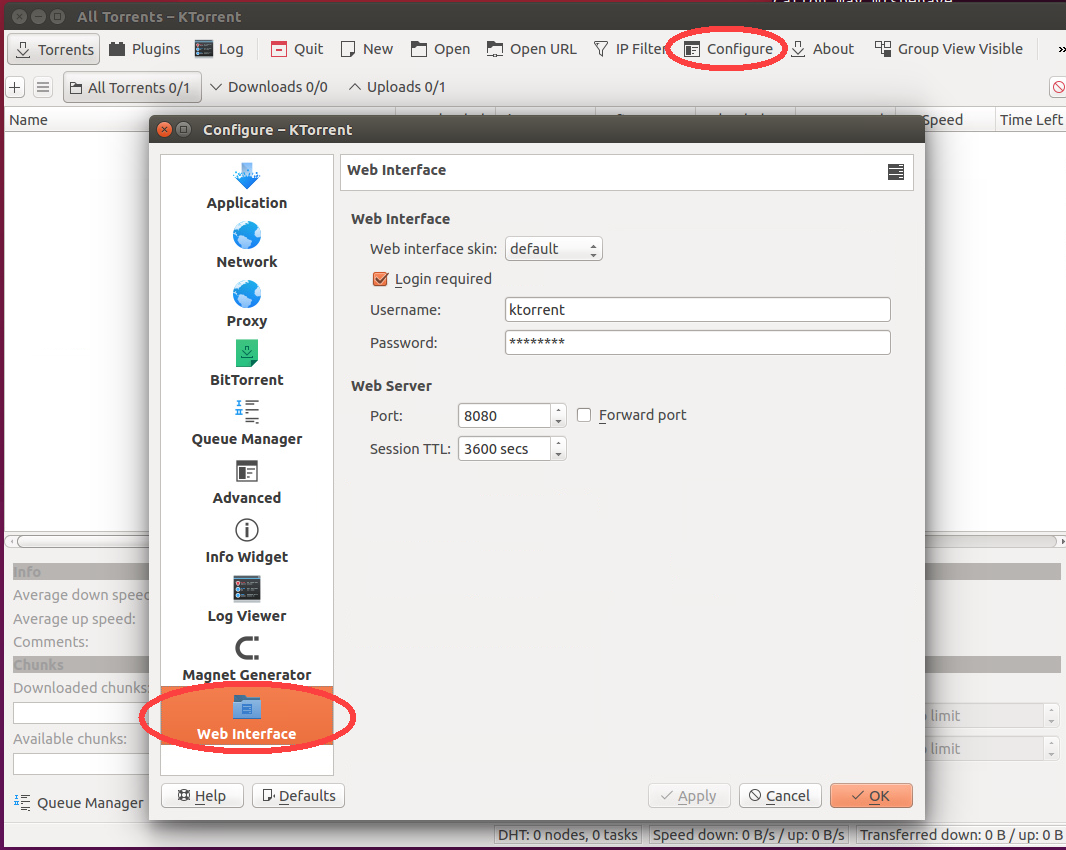
Task: Click Torrents in main toolbar
Action: [54, 49]
